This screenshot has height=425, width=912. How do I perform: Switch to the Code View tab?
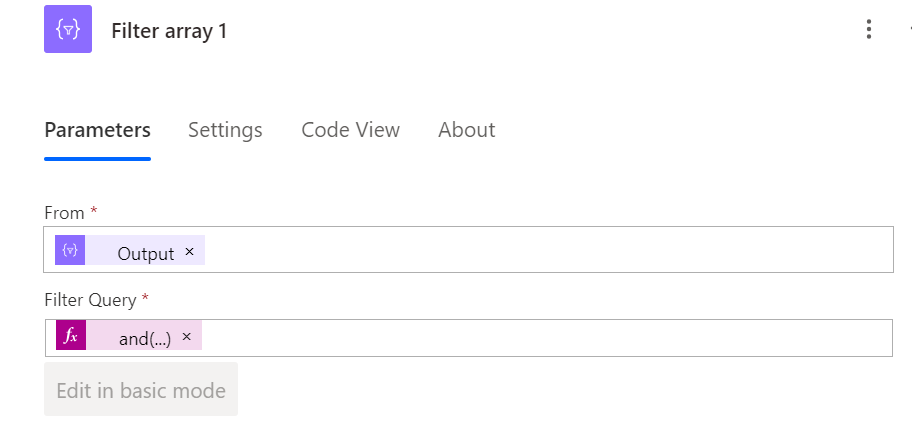point(350,130)
